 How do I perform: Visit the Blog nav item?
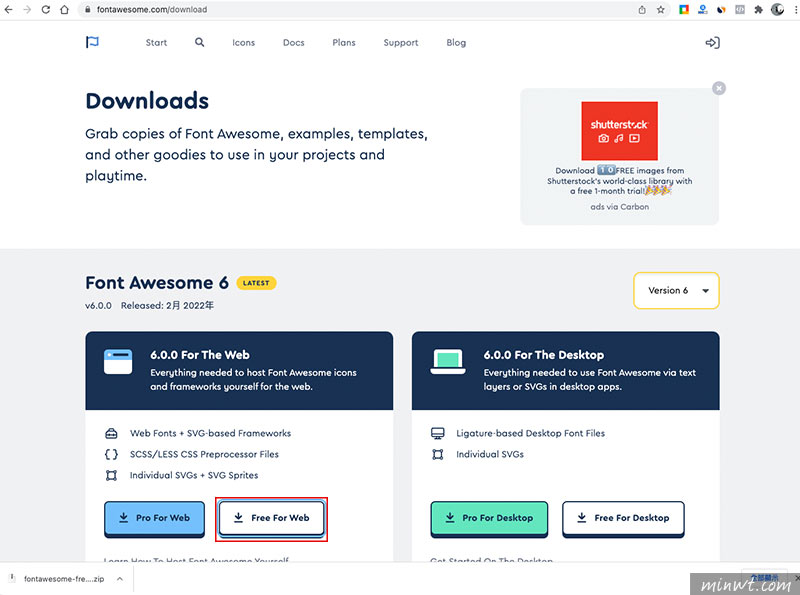pos(456,43)
